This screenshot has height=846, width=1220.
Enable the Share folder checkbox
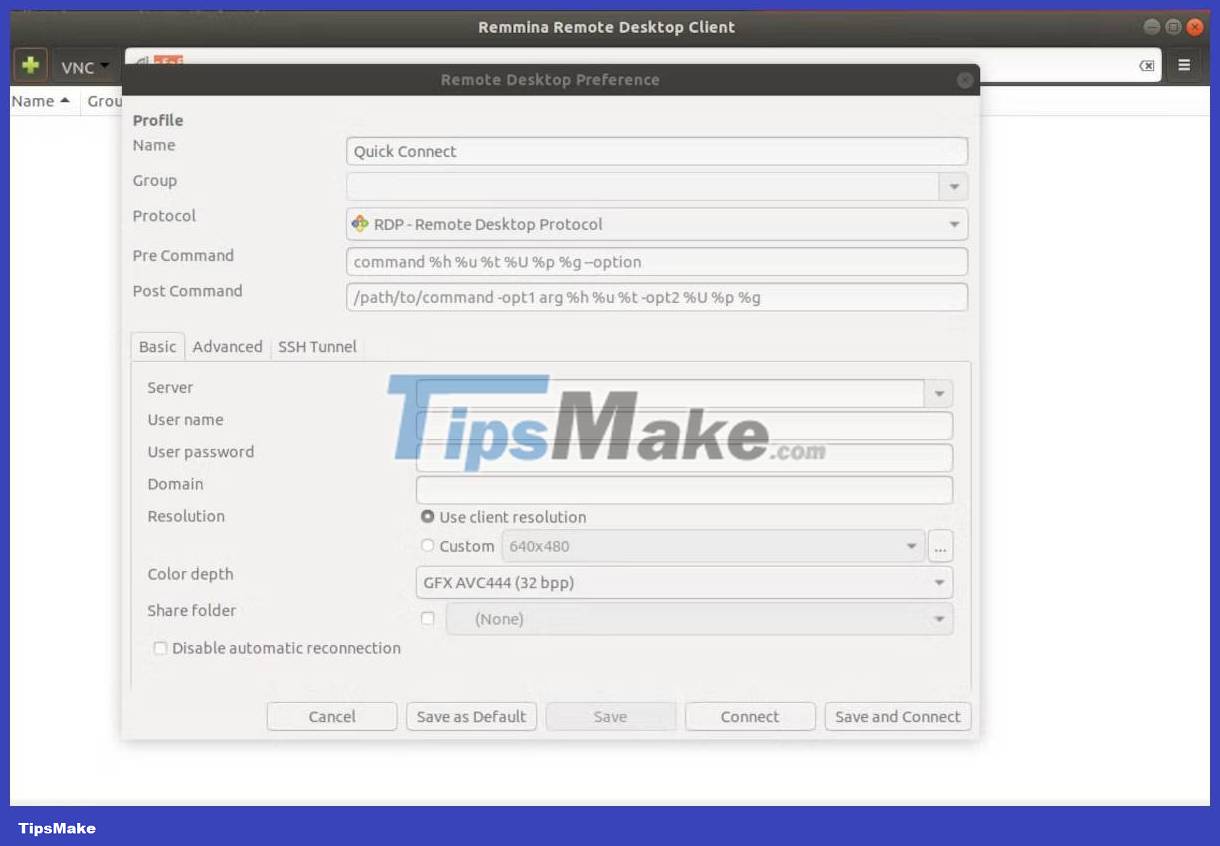click(x=428, y=619)
